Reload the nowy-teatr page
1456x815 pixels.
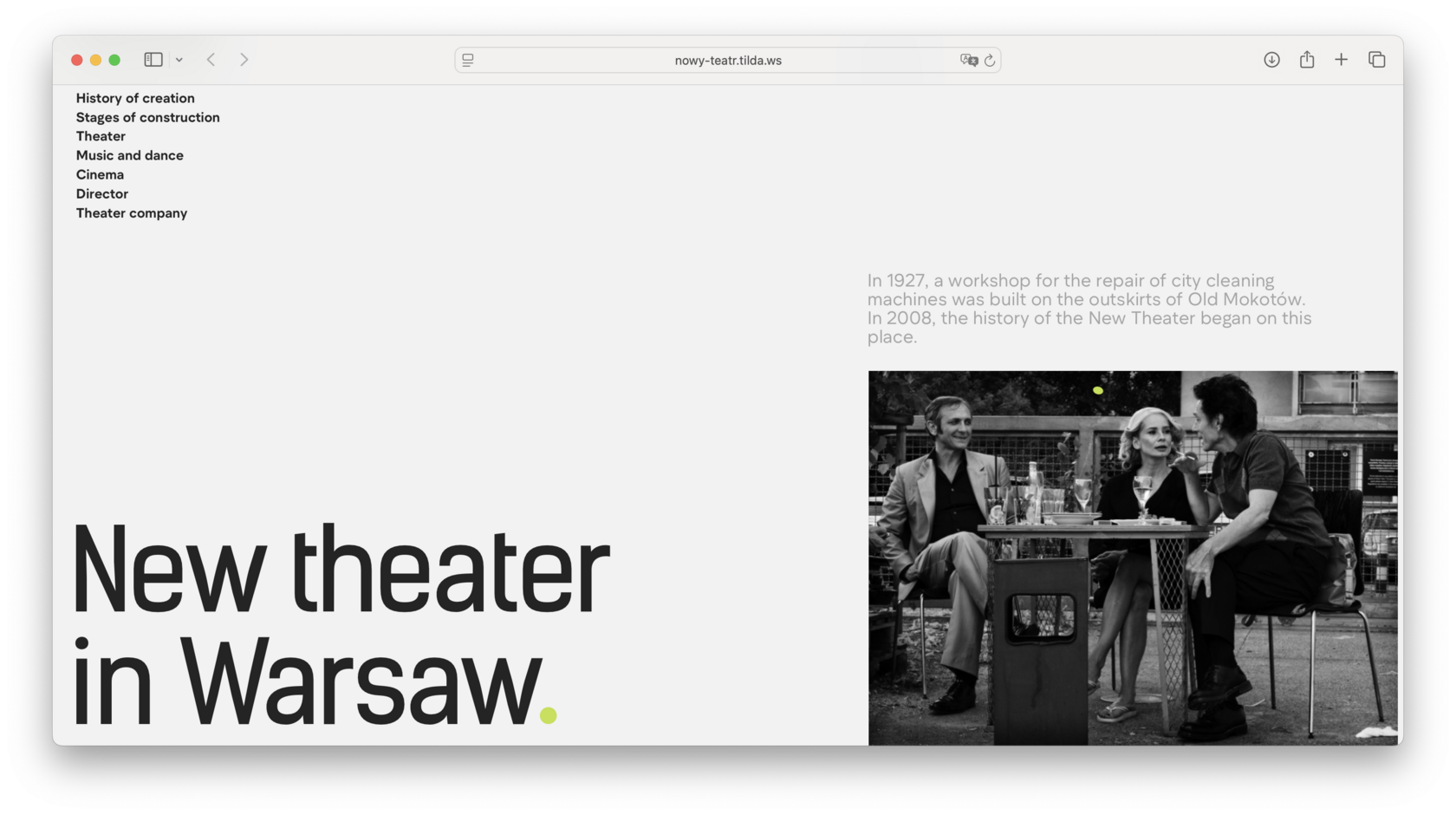pyautogui.click(x=989, y=60)
